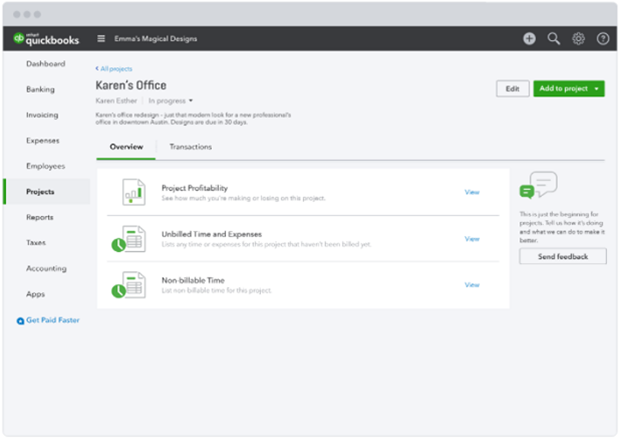Click the Non-billable Time title text

193,280
